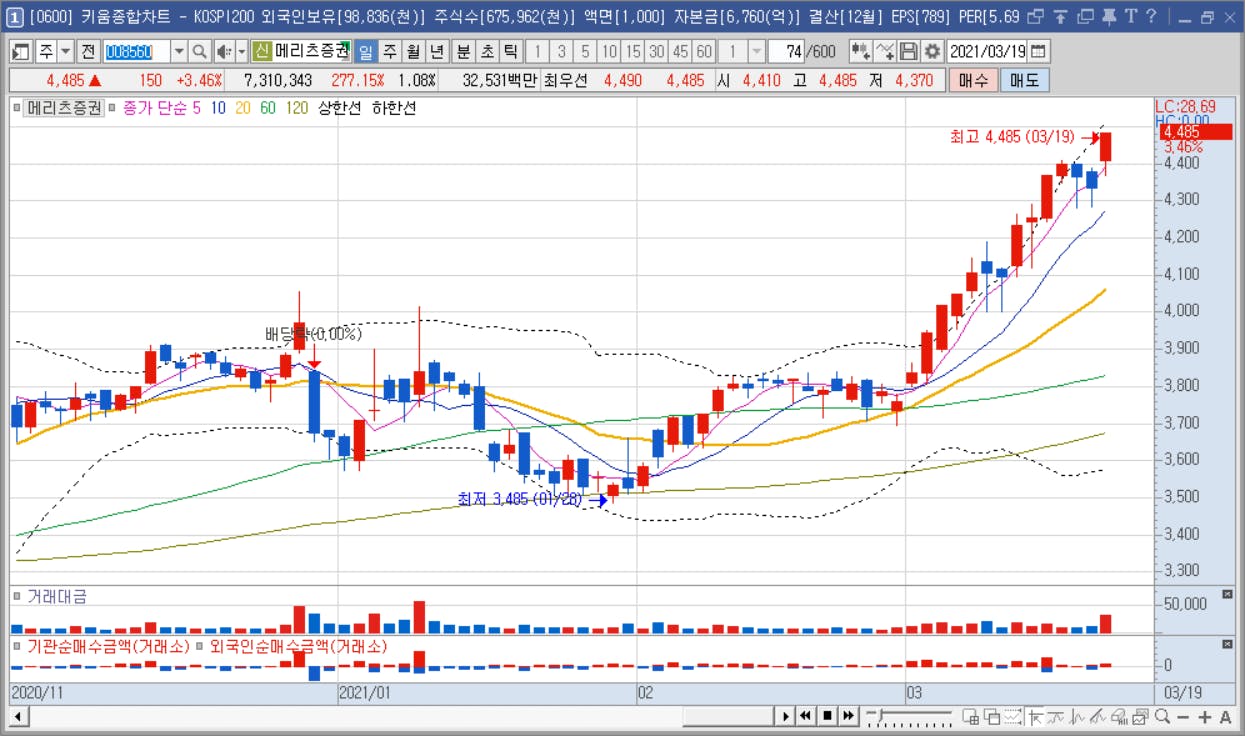Click the plus icon to enlarge chart
1245x736 pixels.
pyautogui.click(x=1205, y=716)
